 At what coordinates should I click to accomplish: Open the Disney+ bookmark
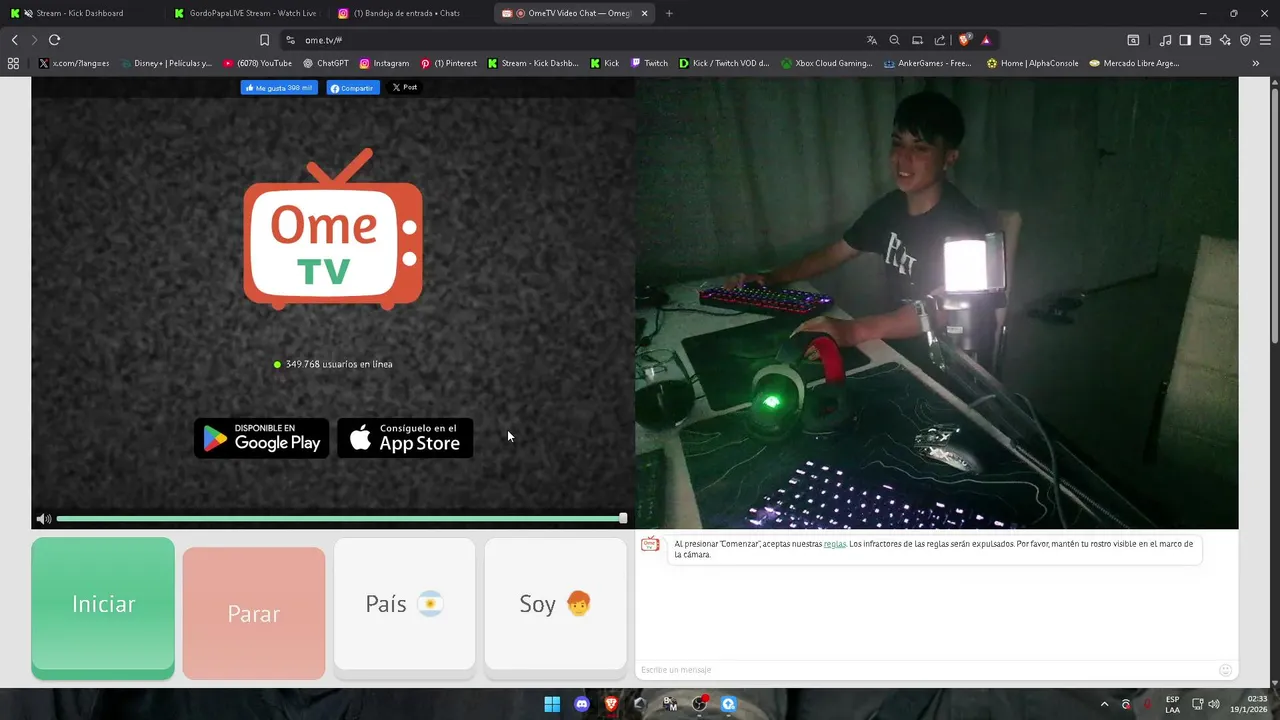pyautogui.click(x=167, y=63)
